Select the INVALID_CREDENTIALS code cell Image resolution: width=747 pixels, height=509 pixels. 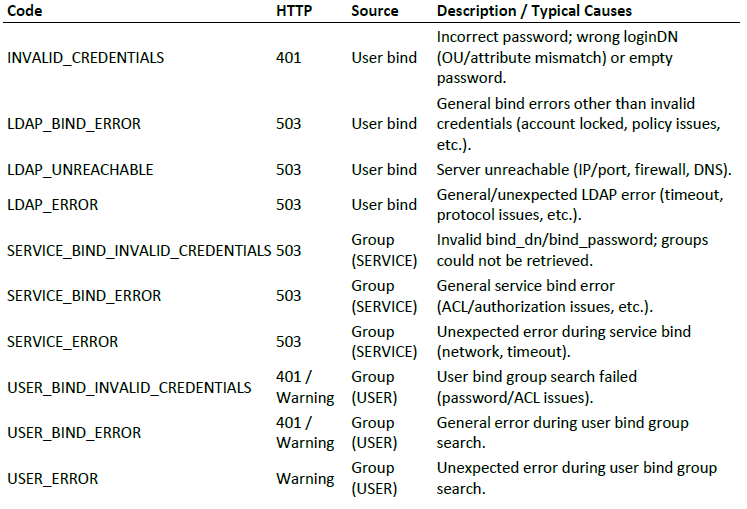[86, 58]
